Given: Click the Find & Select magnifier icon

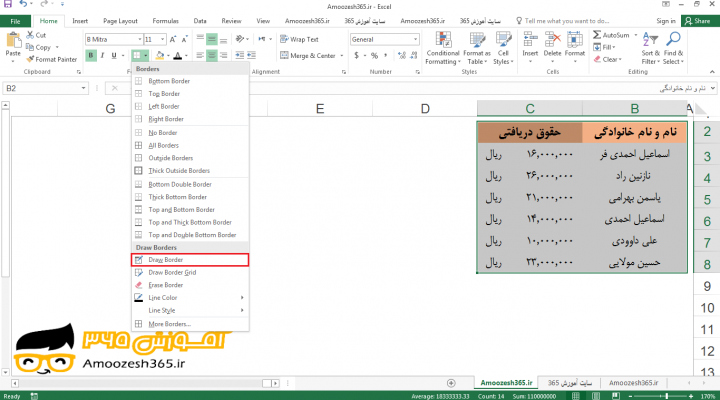Looking at the screenshot, I should tap(673, 40).
